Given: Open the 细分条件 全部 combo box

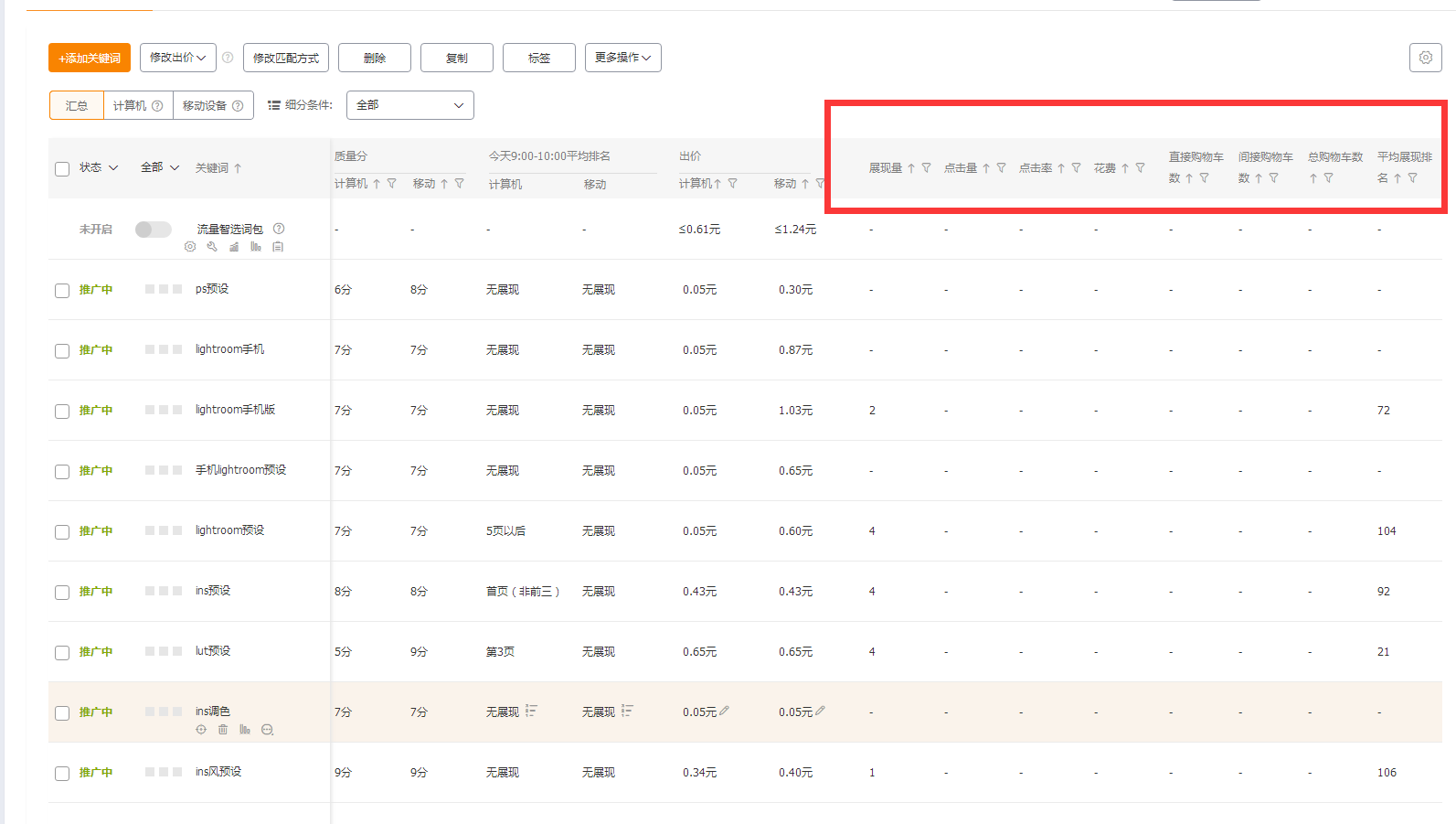Looking at the screenshot, I should (x=409, y=105).
